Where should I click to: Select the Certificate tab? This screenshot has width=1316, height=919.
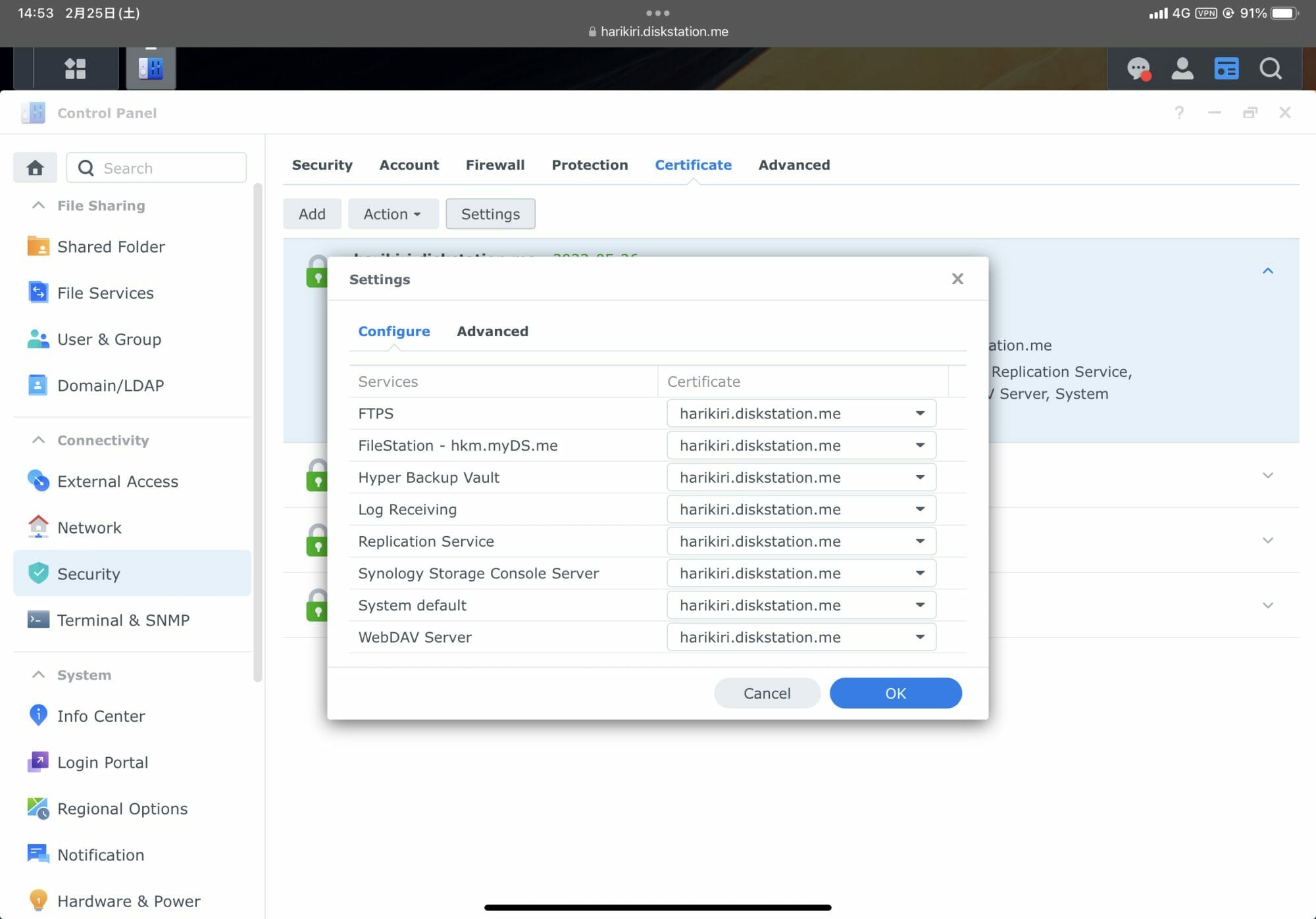pos(693,165)
